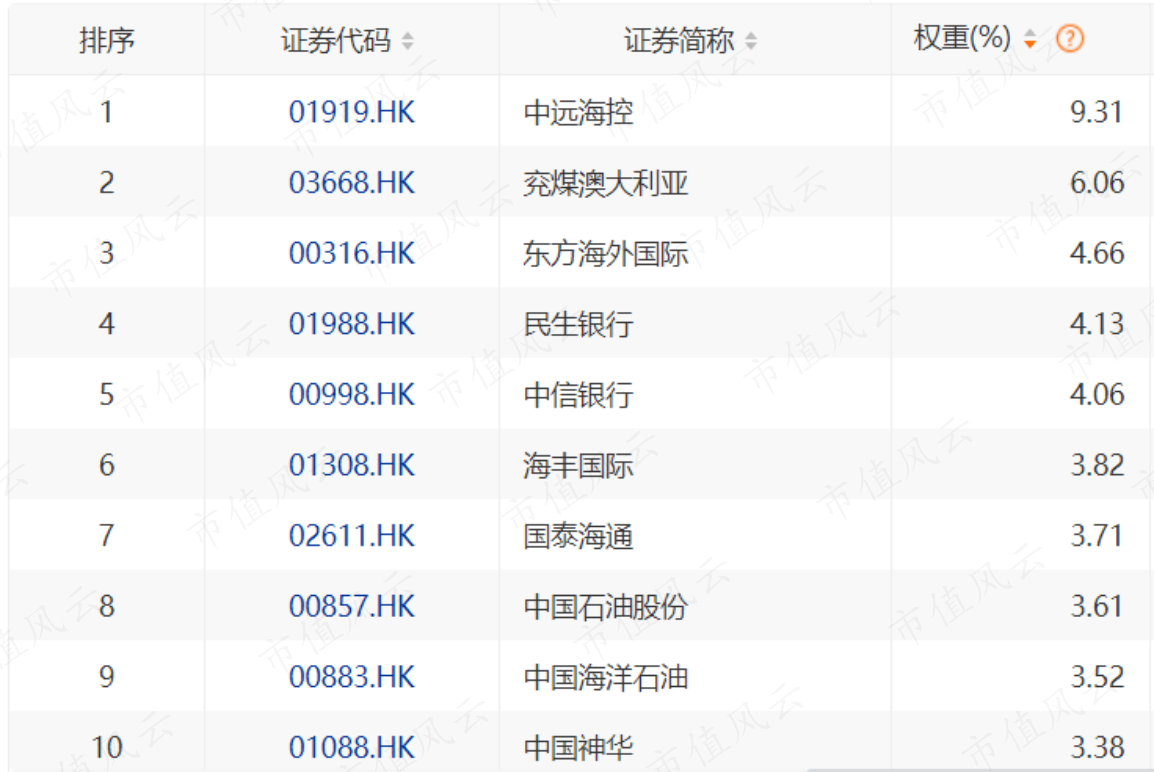Screen dimensions: 1154x772
Task: Open stock code 00857.HK link
Action: point(352,606)
